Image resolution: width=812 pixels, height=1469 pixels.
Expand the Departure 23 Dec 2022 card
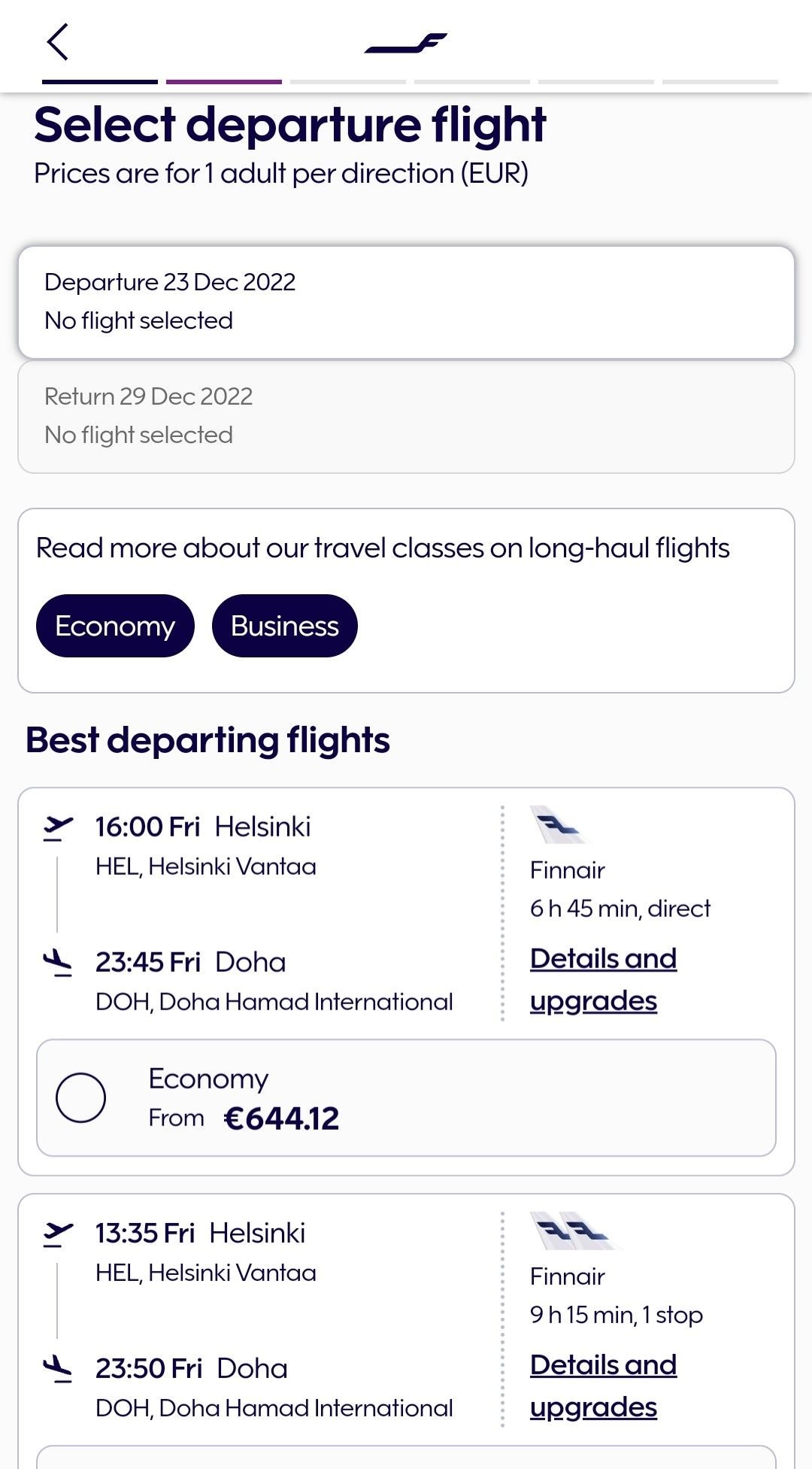406,301
